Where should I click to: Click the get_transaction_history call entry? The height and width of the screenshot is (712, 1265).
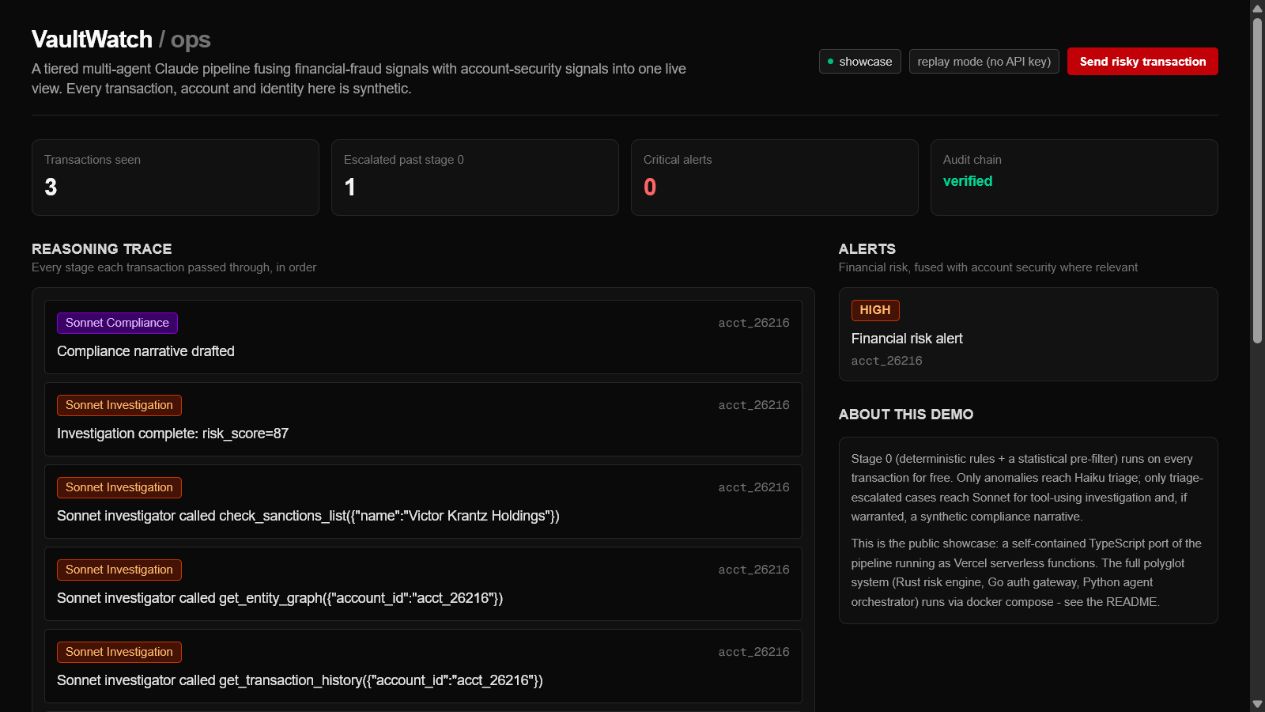[x=423, y=665]
